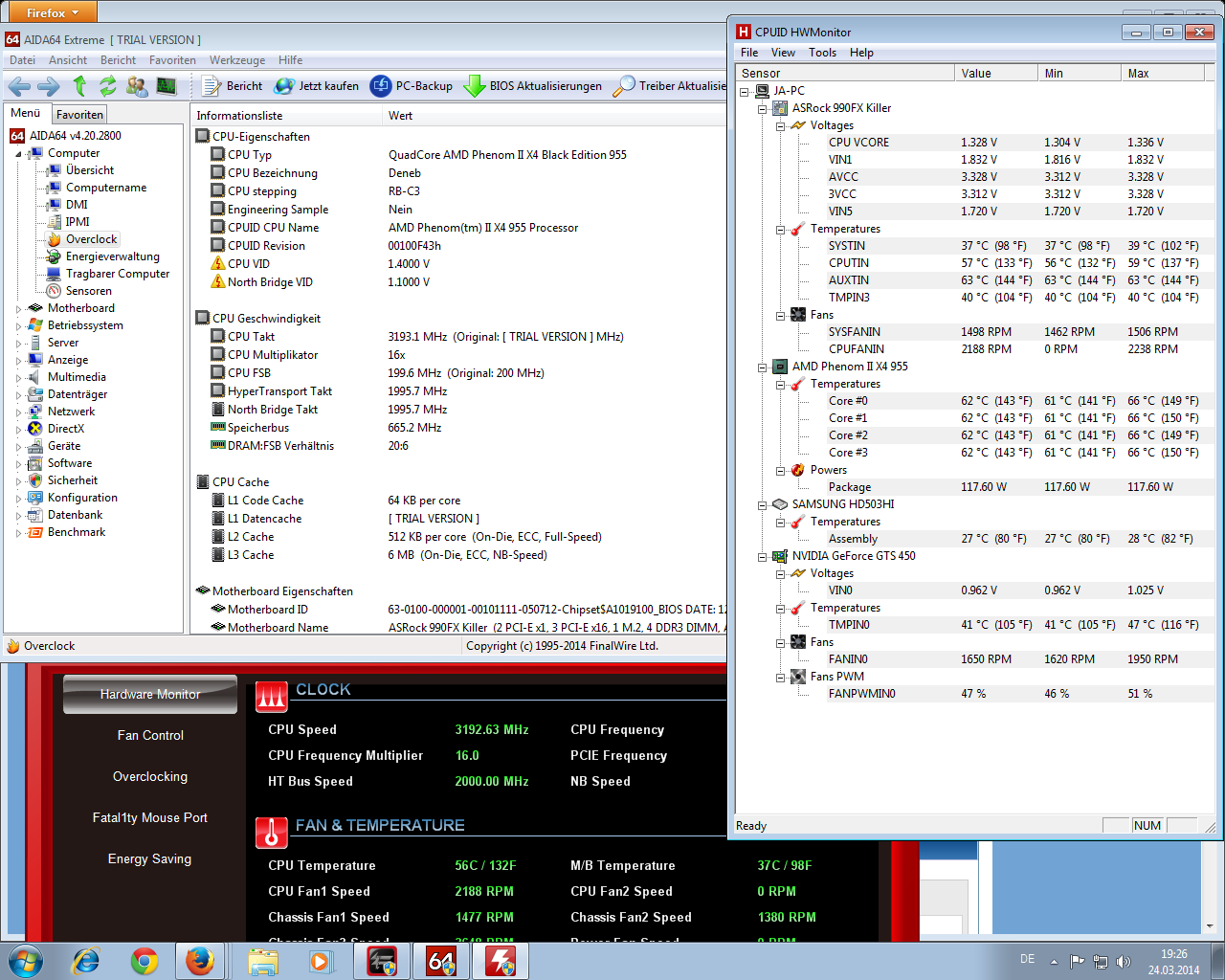This screenshot has height=980, width=1225.
Task: Click the Max column header in HWMonitor
Action: [1163, 73]
